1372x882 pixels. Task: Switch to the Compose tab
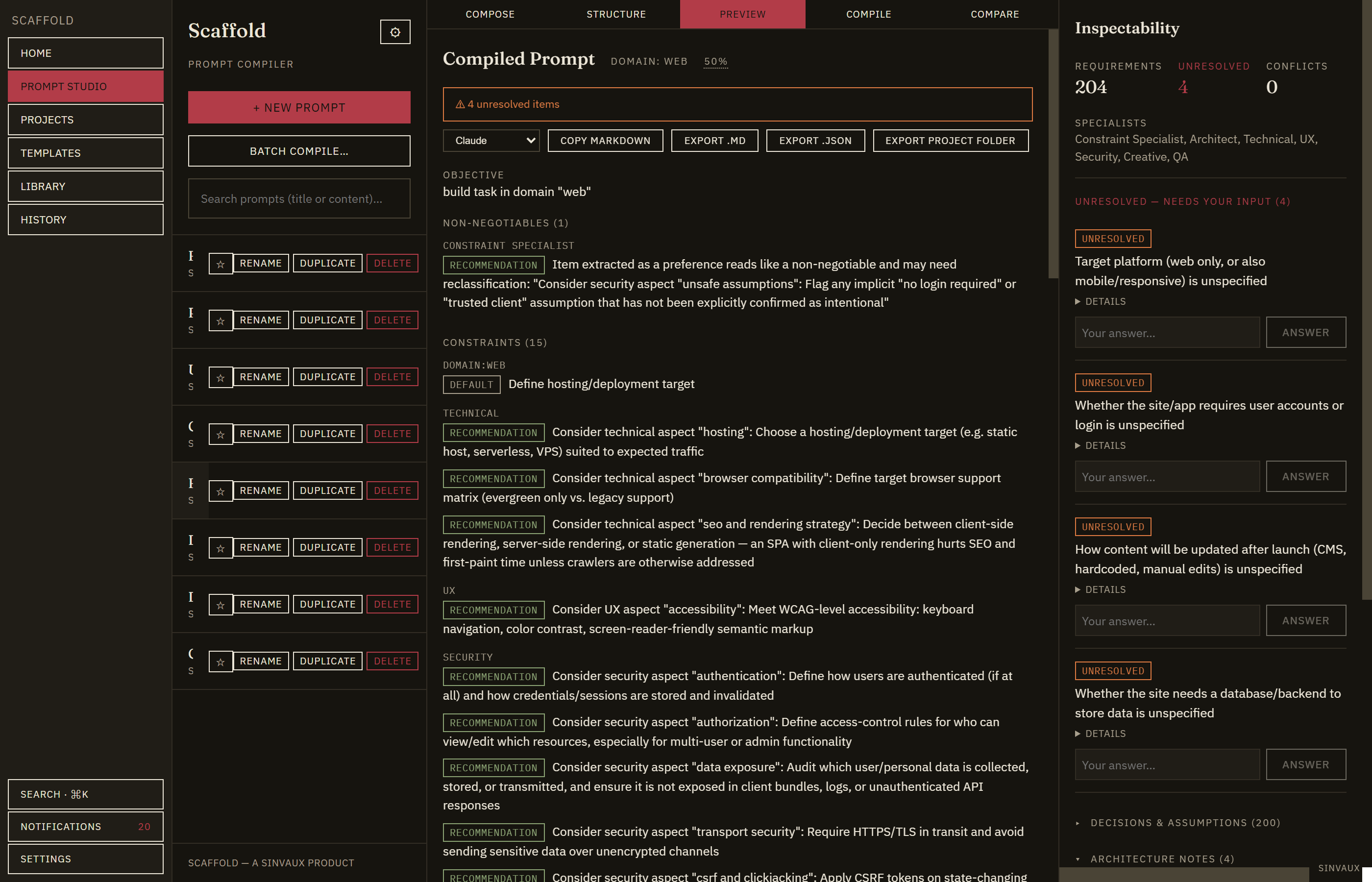point(490,14)
